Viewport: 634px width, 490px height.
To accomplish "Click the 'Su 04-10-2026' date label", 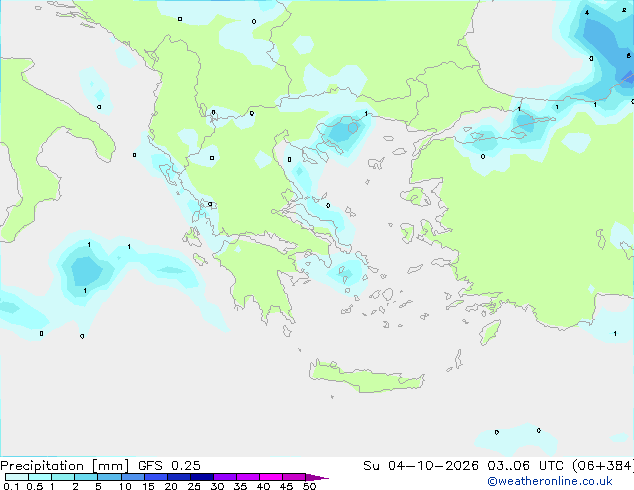I will point(421,466).
